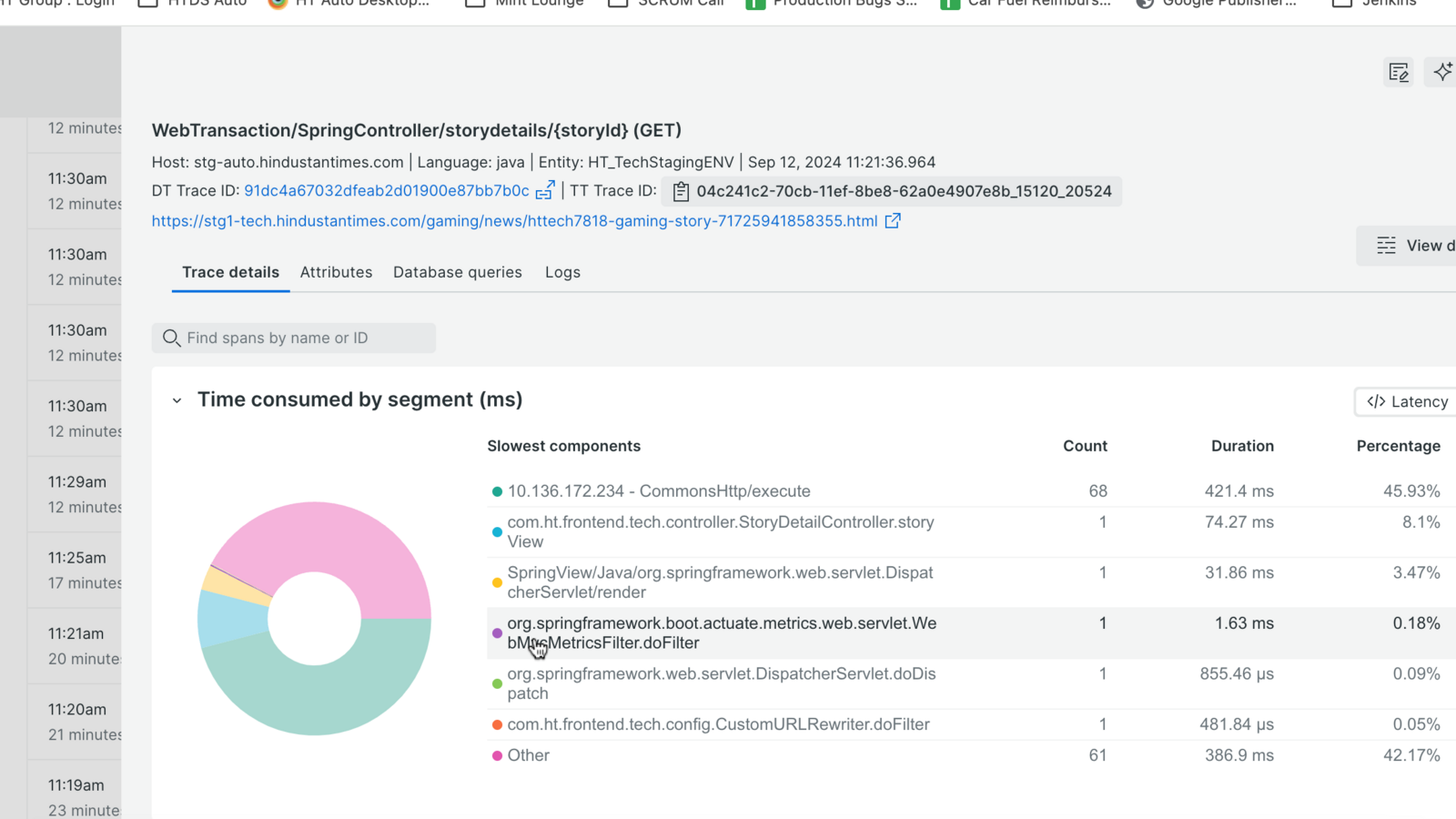Screen dimensions: 1456x819
Task: Click the Find spans by name input
Action: (x=305, y=339)
